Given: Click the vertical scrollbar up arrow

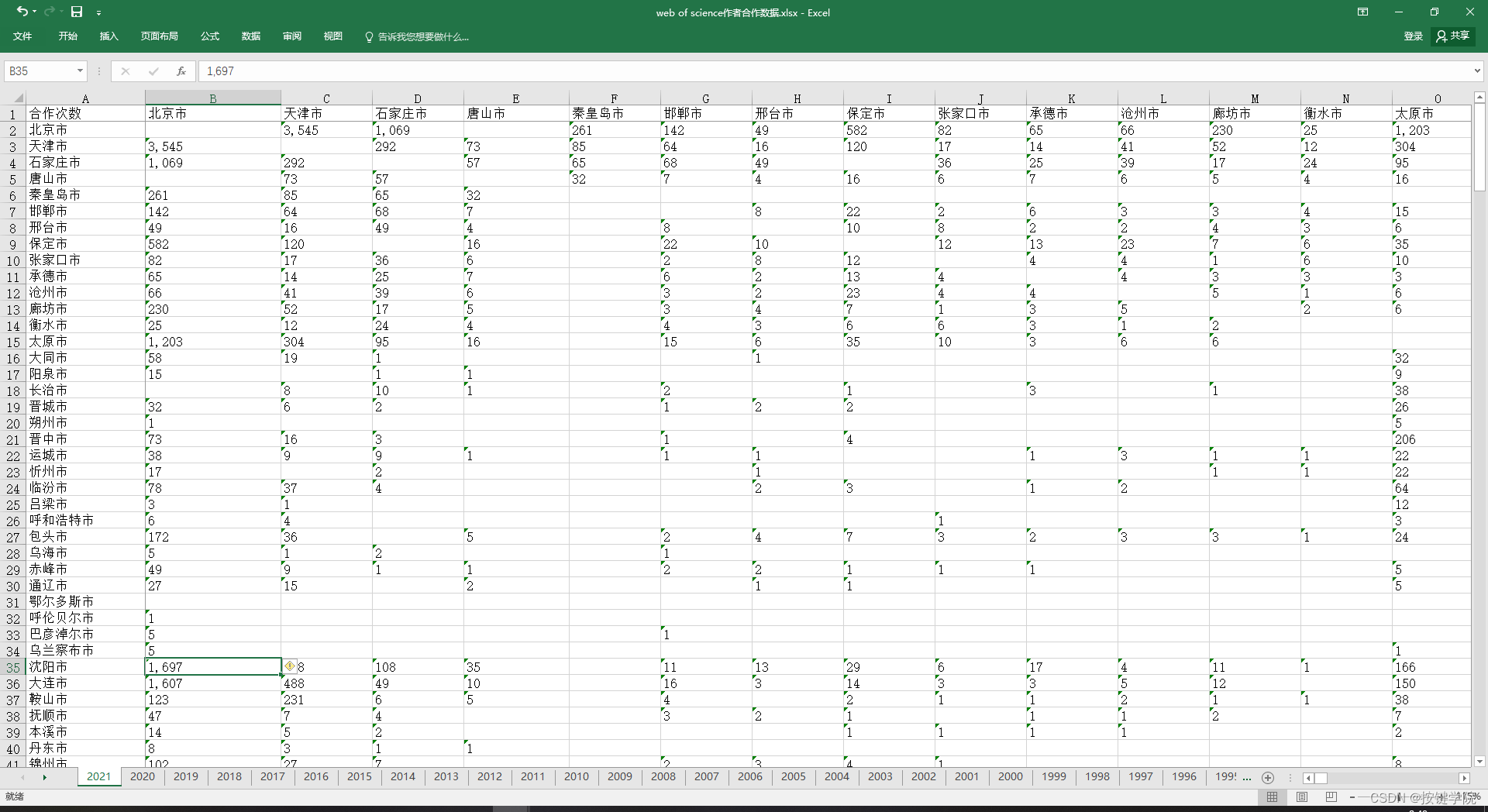Looking at the screenshot, I should [x=1479, y=98].
